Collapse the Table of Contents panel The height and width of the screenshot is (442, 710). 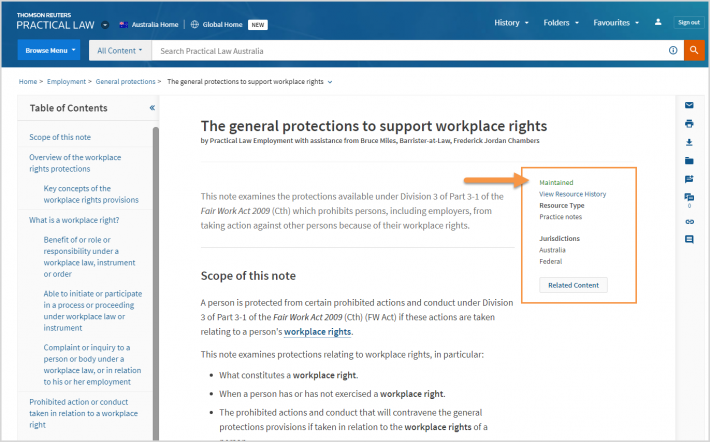tap(152, 108)
